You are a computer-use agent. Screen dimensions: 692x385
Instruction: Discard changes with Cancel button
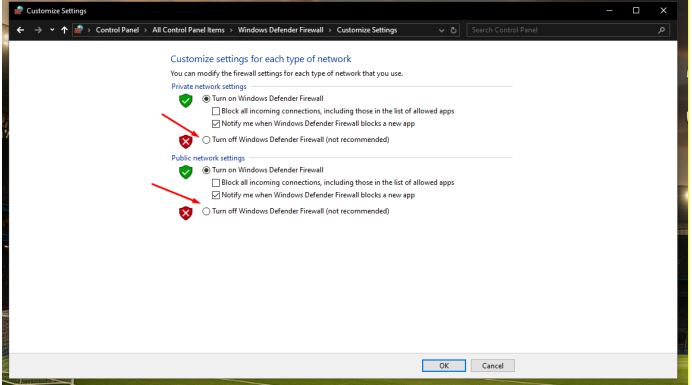coord(493,366)
